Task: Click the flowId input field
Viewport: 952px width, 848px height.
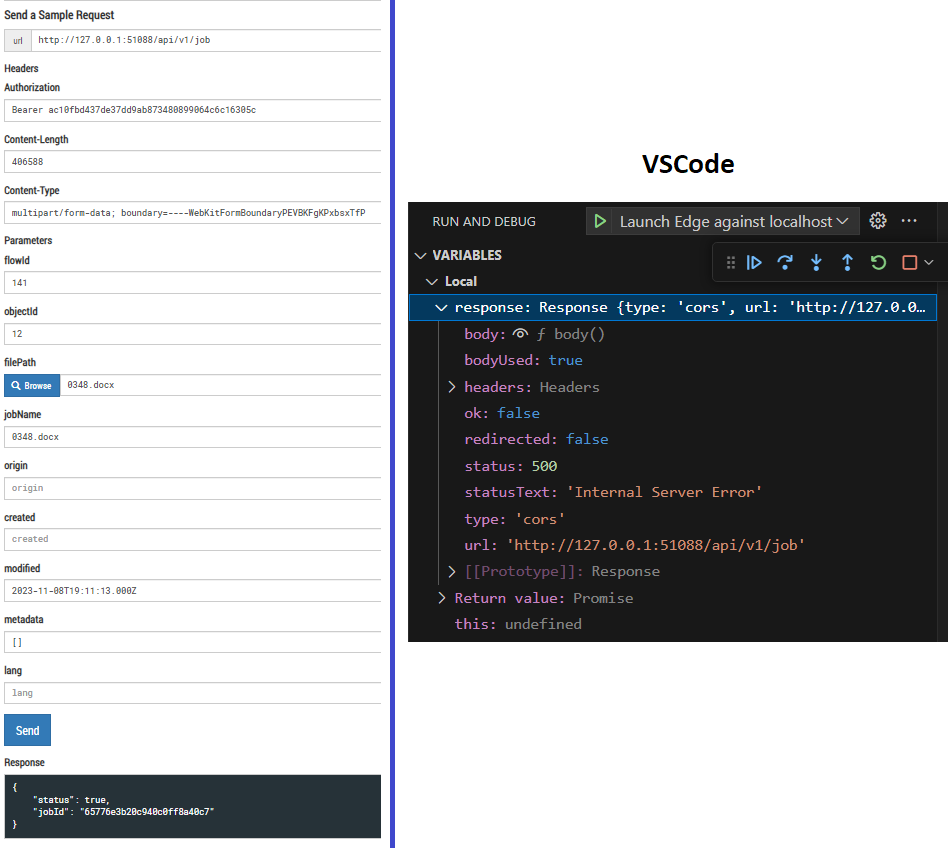Action: (x=192, y=283)
